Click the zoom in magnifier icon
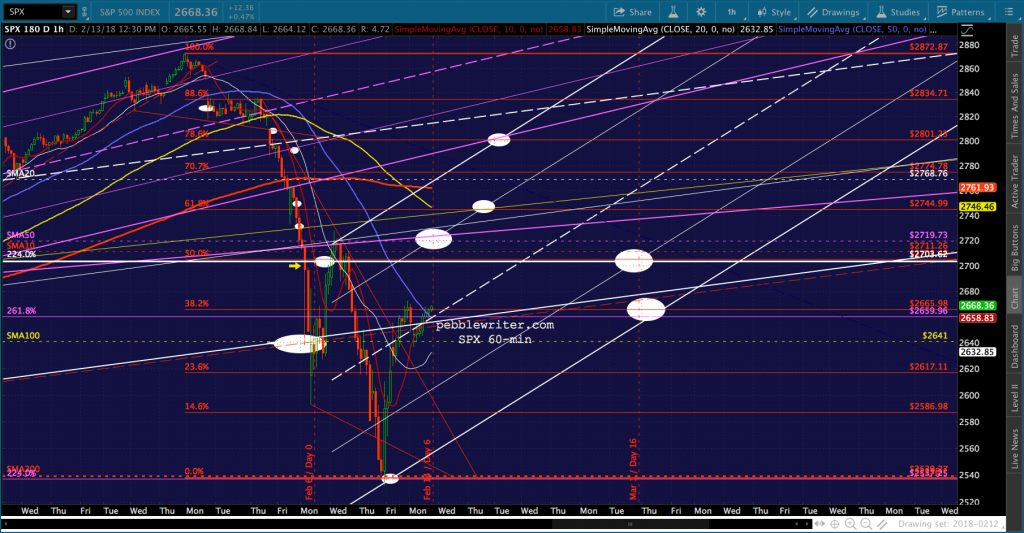The width and height of the screenshot is (1024, 533). coord(850,524)
